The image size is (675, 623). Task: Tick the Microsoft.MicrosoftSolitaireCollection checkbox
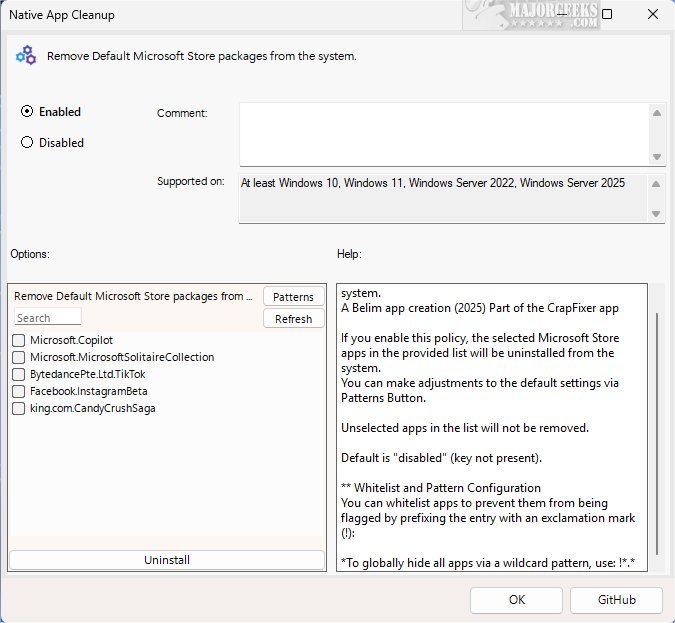pos(19,358)
